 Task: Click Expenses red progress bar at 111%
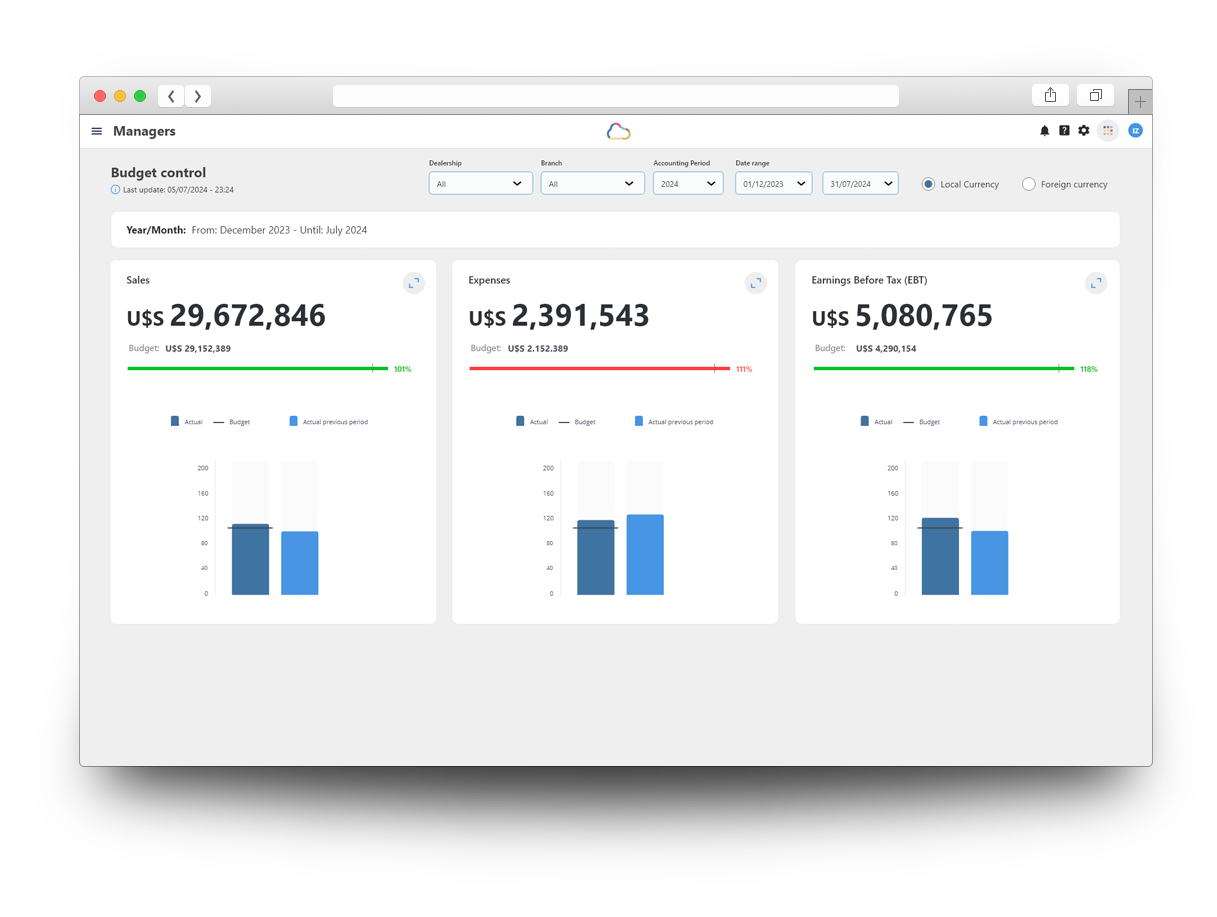(600, 369)
